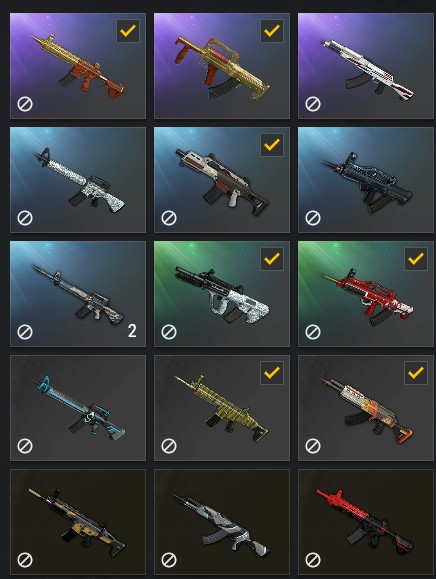Select the white-red purple-tier rifle thumbnail
Image resolution: width=436 pixels, height=579 pixels.
tap(366, 66)
